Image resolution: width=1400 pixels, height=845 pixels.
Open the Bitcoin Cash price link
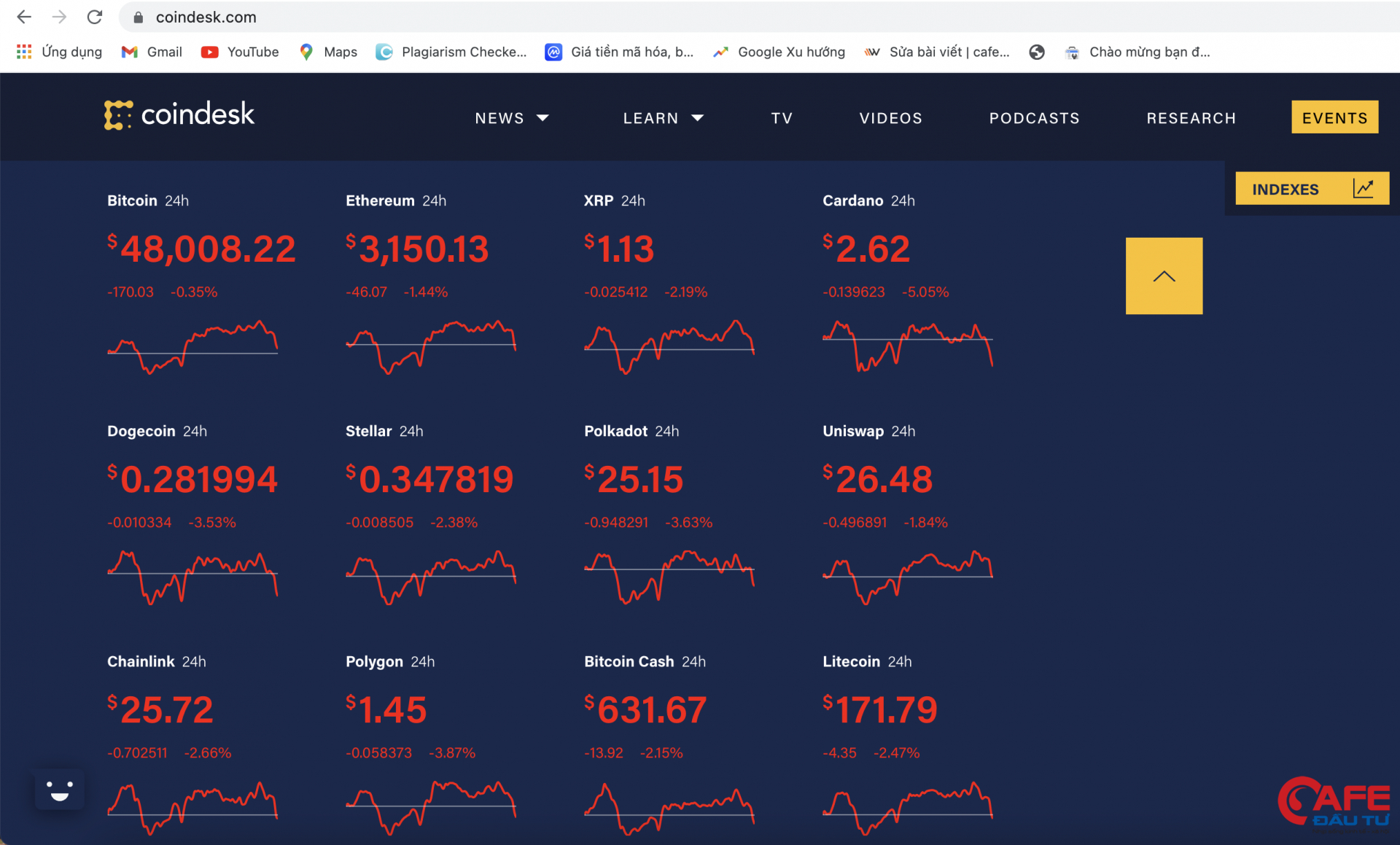pyautogui.click(x=629, y=661)
